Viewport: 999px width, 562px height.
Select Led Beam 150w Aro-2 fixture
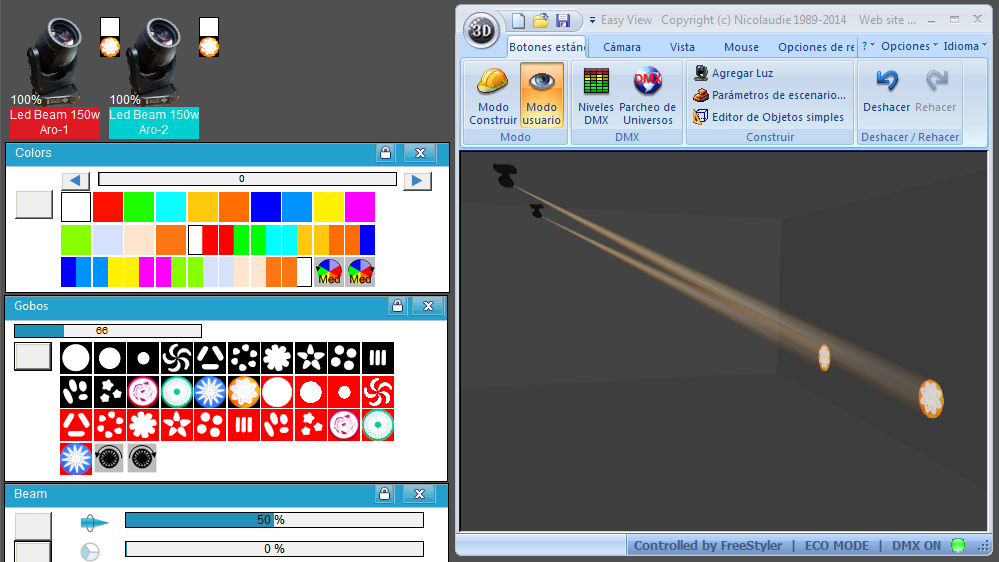154,122
